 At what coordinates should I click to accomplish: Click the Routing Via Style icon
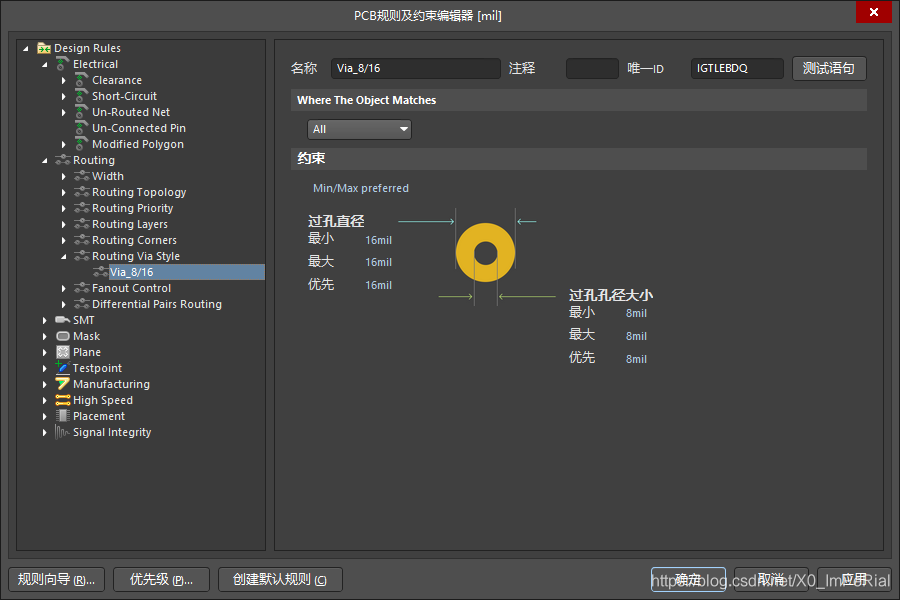[82, 256]
